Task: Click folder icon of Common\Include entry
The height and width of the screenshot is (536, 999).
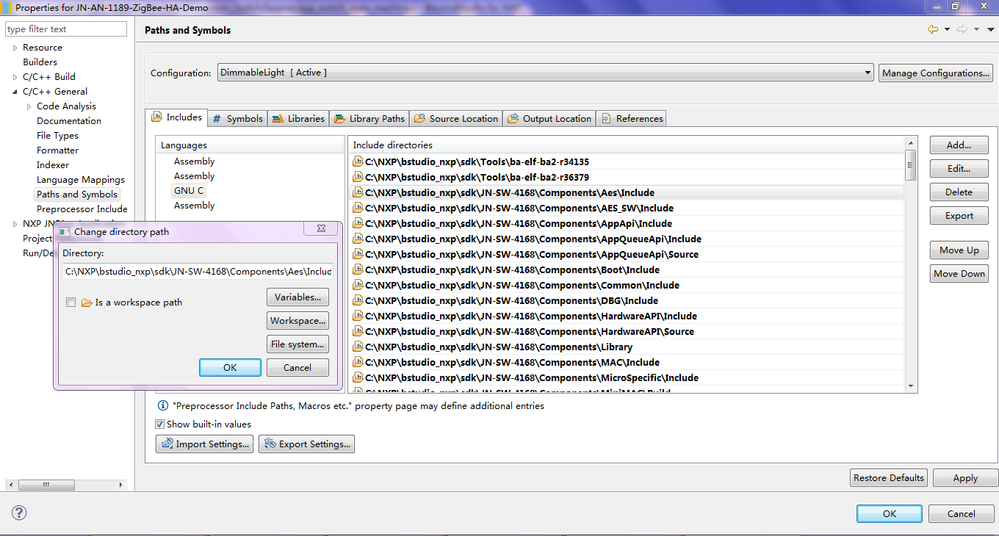Action: [358, 285]
